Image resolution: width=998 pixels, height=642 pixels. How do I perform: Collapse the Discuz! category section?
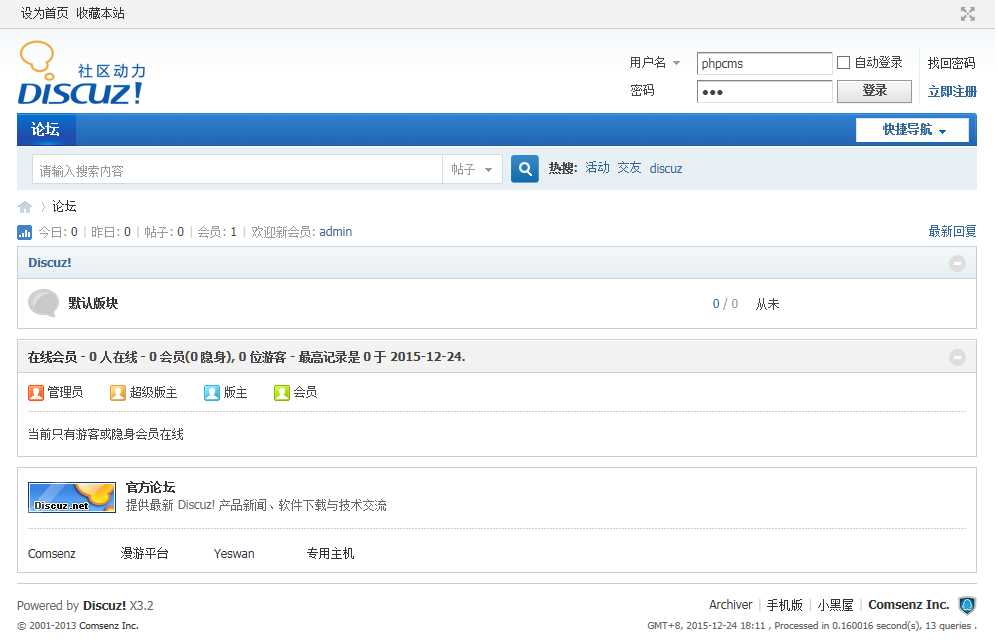click(x=957, y=263)
